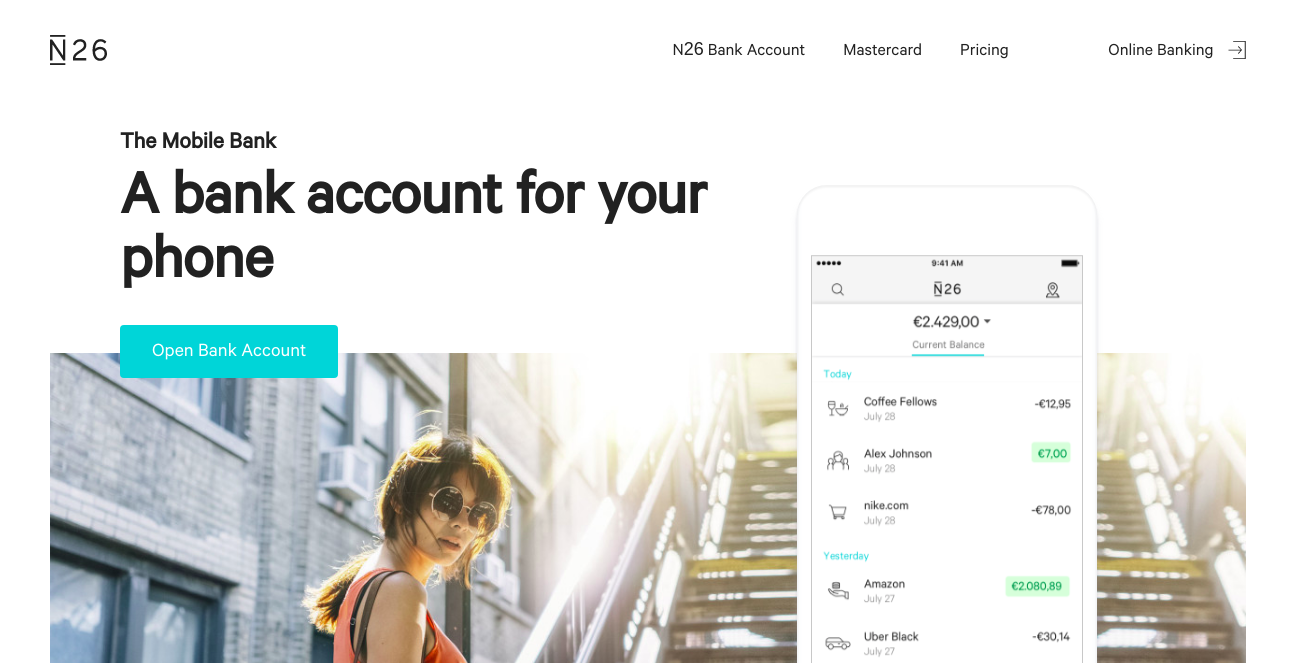Tap the nike.com shopping cart icon
The image size is (1296, 663).
tap(838, 512)
